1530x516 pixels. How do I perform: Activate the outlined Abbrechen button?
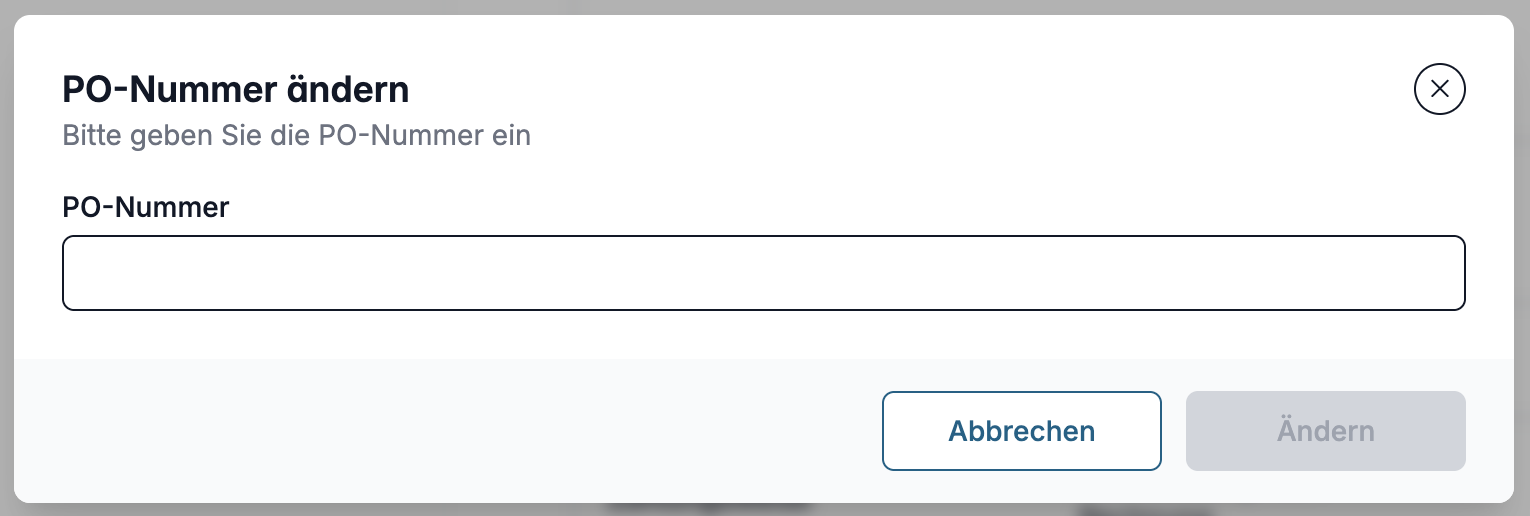(1022, 431)
